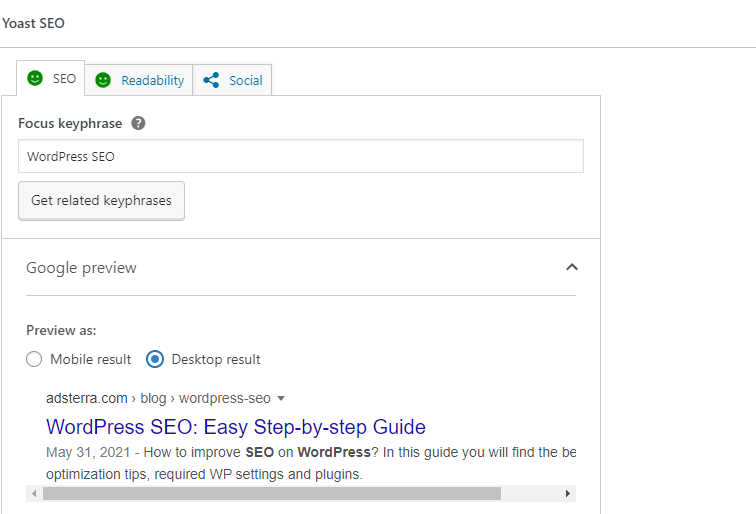756x514 pixels.
Task: Click WordPress SEO: Easy Step-by-step Guide title
Action: pyautogui.click(x=236, y=427)
